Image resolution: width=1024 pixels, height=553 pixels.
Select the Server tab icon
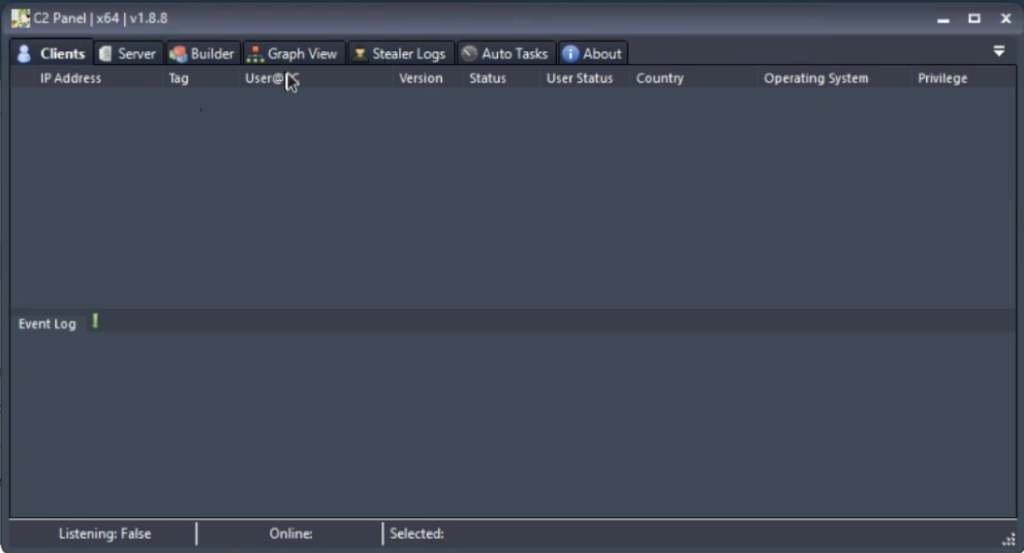point(105,54)
